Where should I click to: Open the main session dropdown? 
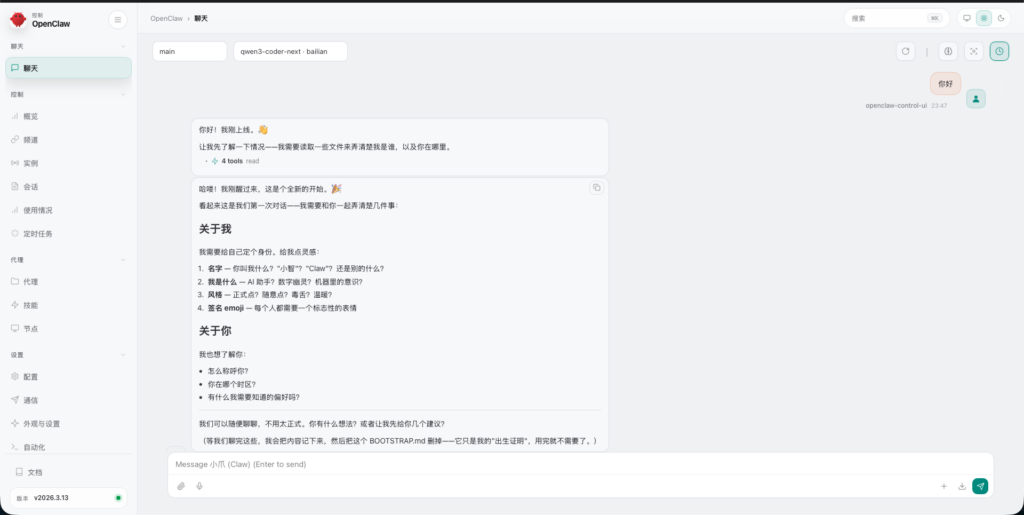[x=190, y=51]
